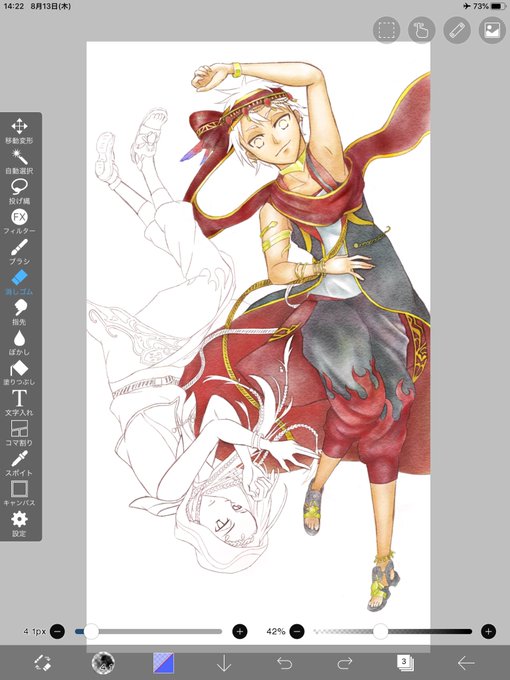Open the layers panel showing 3
This screenshot has height=680, width=510.
pyautogui.click(x=405, y=663)
